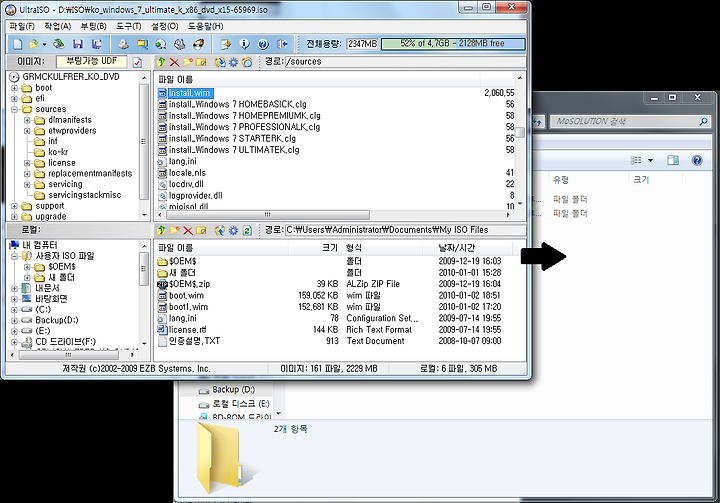Click the help icon in Explorer window
The height and width of the screenshot is (503, 720).
(697, 160)
